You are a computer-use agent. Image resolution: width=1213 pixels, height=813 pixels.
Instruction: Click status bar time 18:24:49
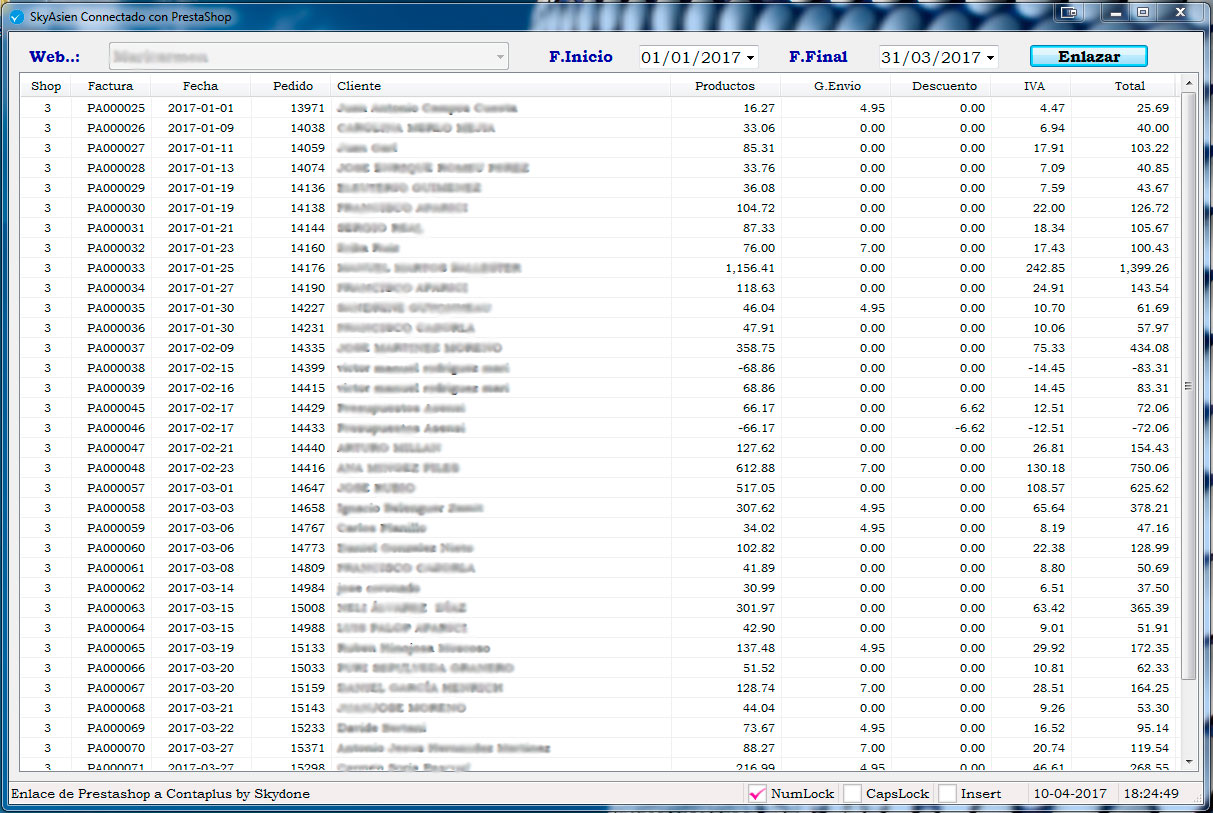click(1151, 794)
